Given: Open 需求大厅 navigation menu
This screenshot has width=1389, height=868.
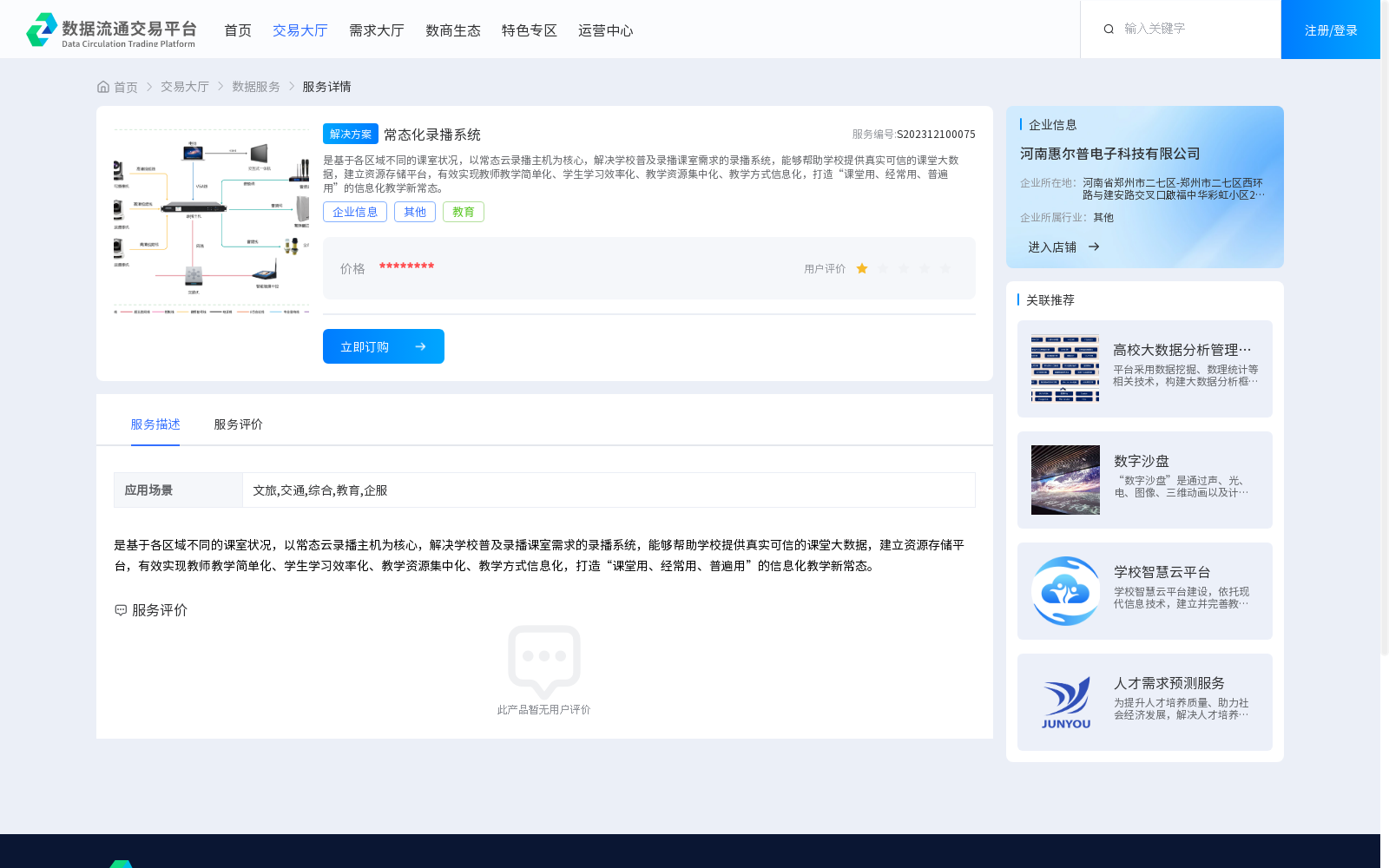Looking at the screenshot, I should click(377, 30).
